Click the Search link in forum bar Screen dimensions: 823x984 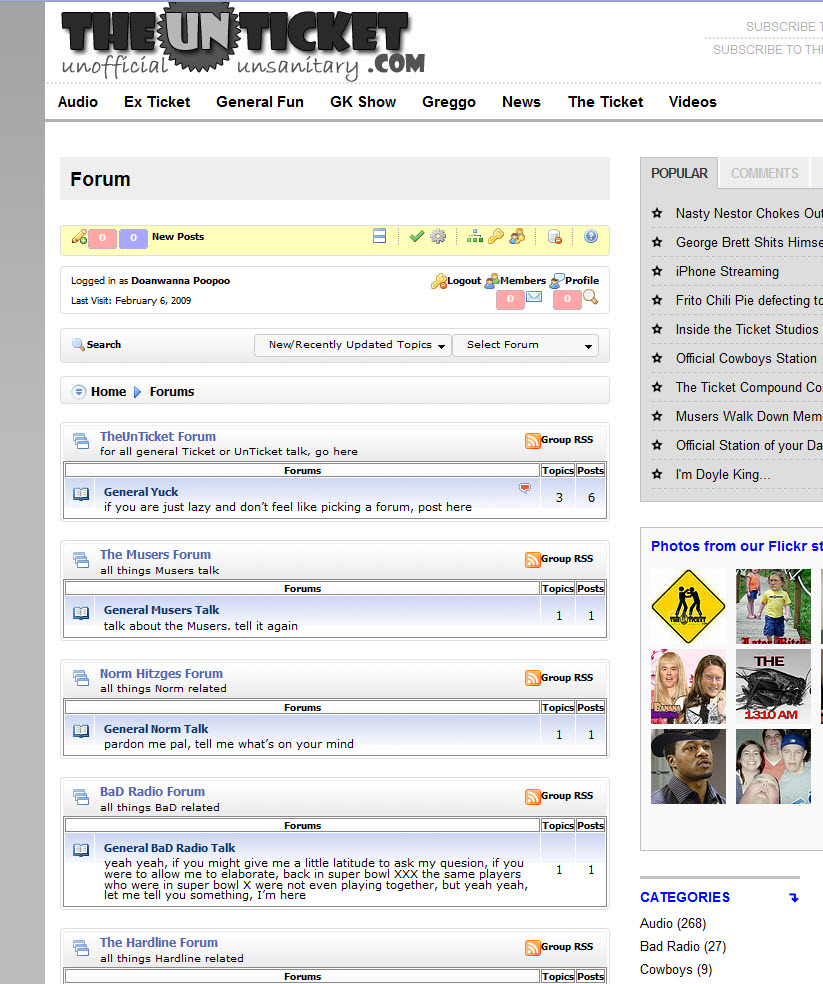[x=104, y=345]
